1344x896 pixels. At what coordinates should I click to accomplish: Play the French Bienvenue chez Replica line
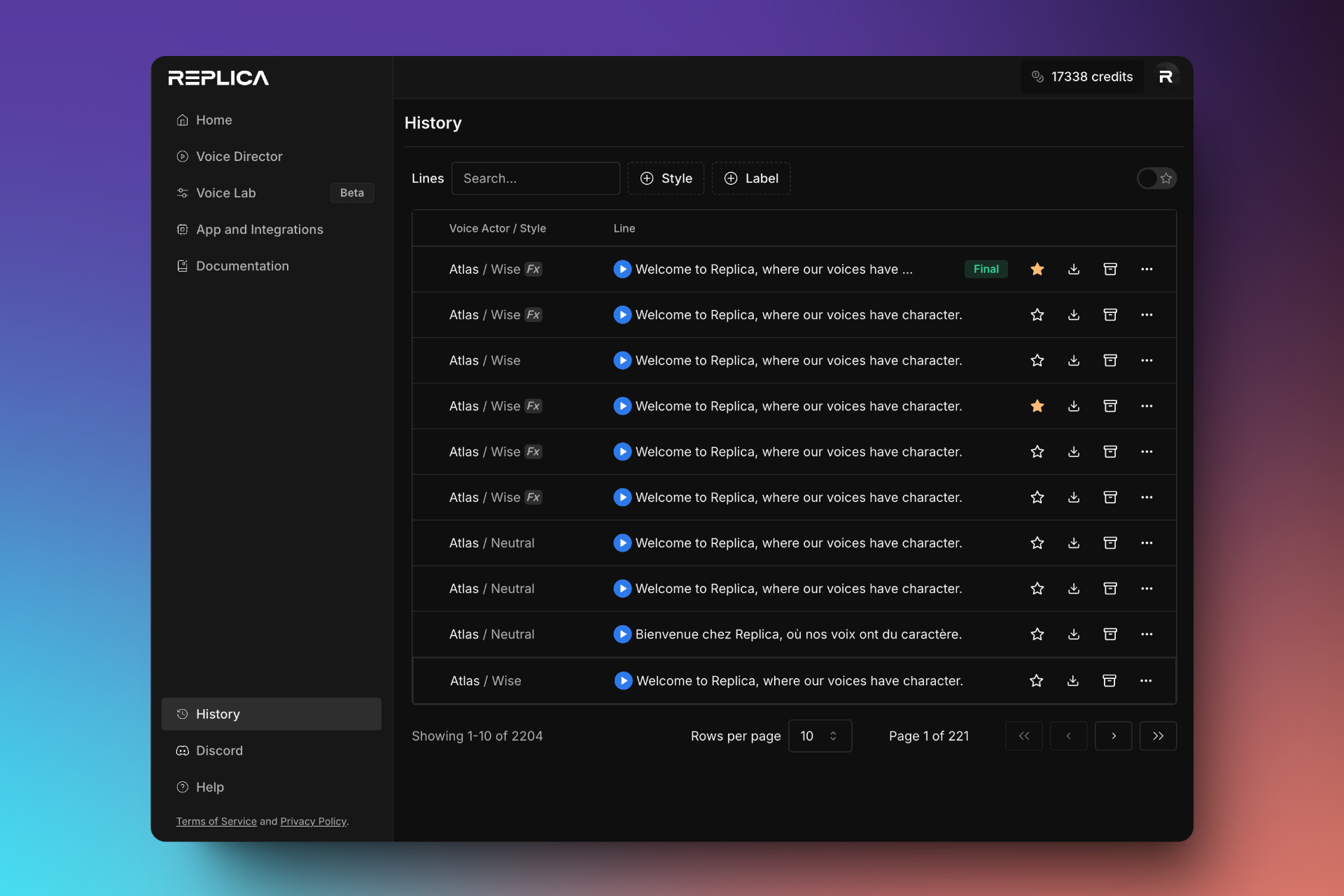622,634
